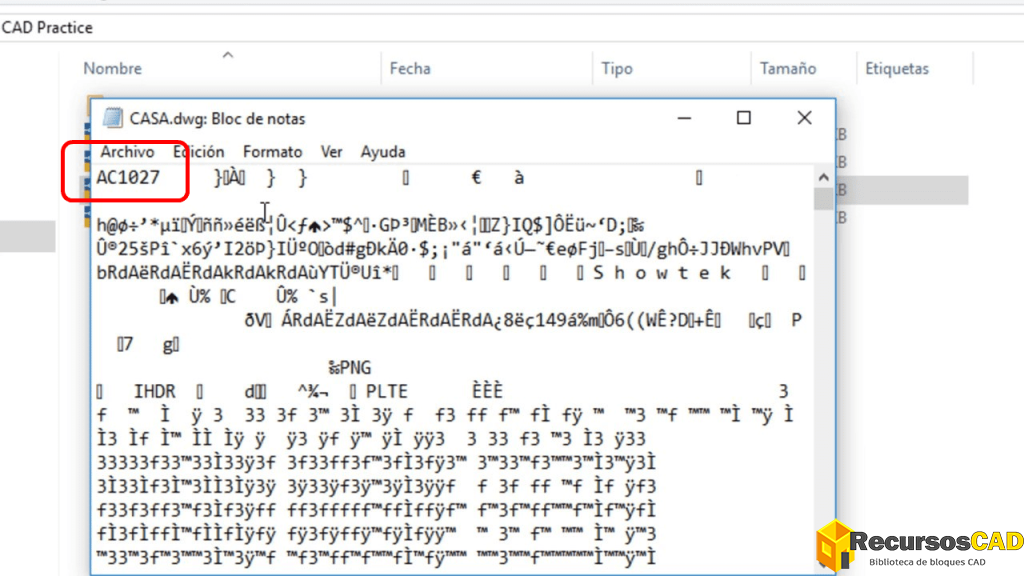Select the highlighted file row in Explorer
1024x576 pixels.
coord(900,190)
